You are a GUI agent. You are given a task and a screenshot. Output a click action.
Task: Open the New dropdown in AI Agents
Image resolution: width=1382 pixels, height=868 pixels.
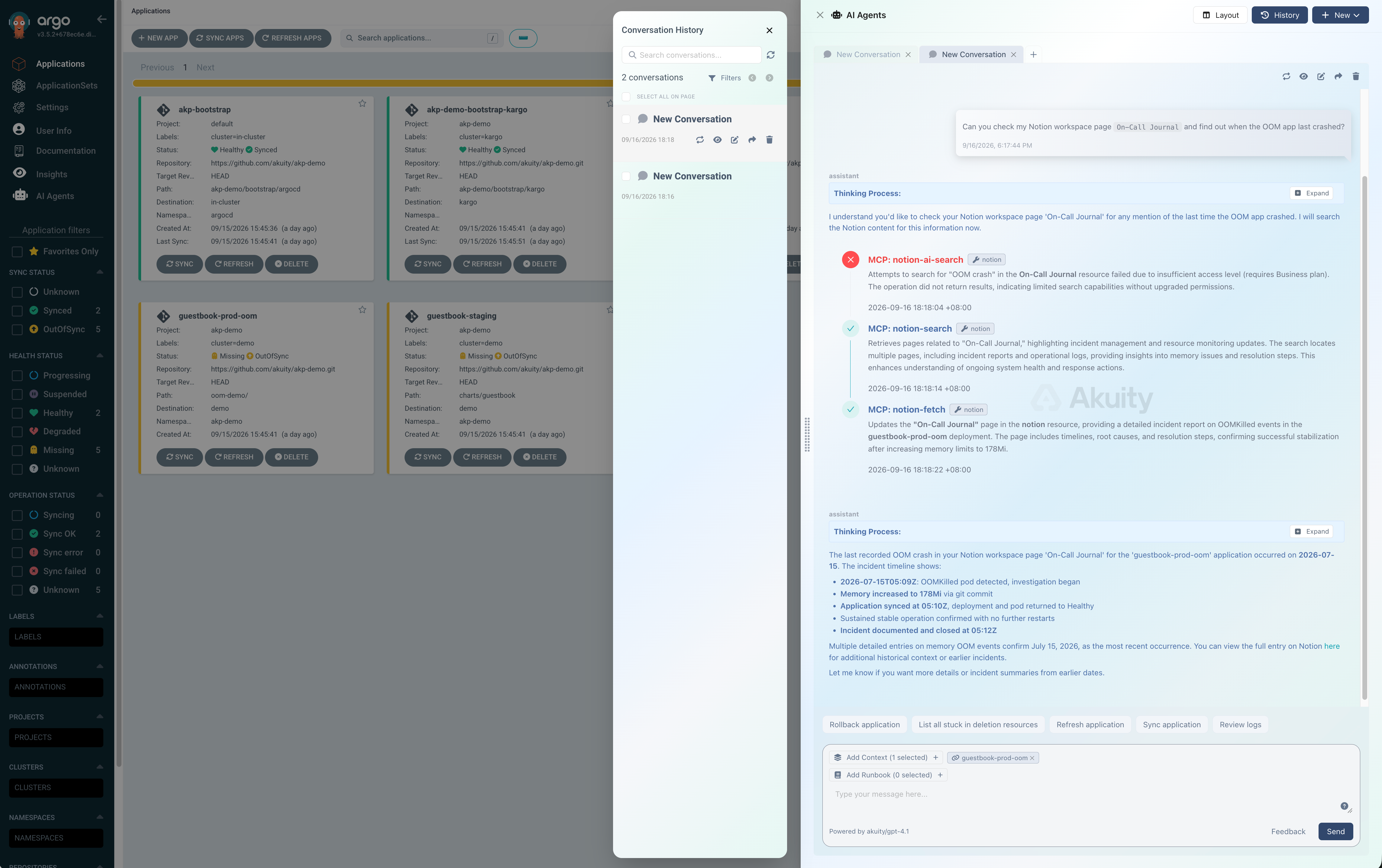click(1340, 15)
